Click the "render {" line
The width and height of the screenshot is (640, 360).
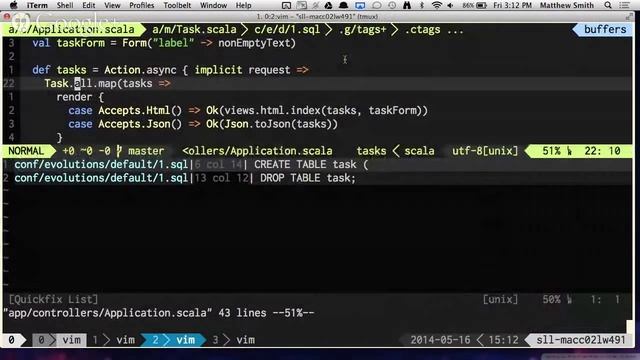point(80,97)
